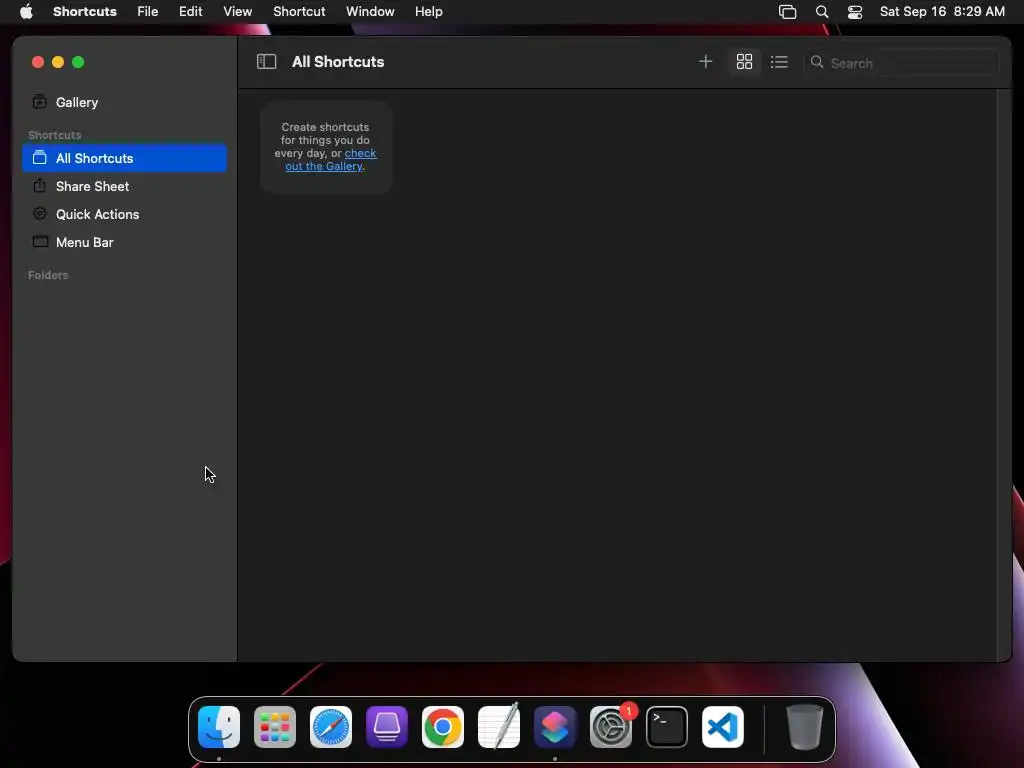Open the Trash from the Dock
1024x768 pixels.
pos(805,727)
